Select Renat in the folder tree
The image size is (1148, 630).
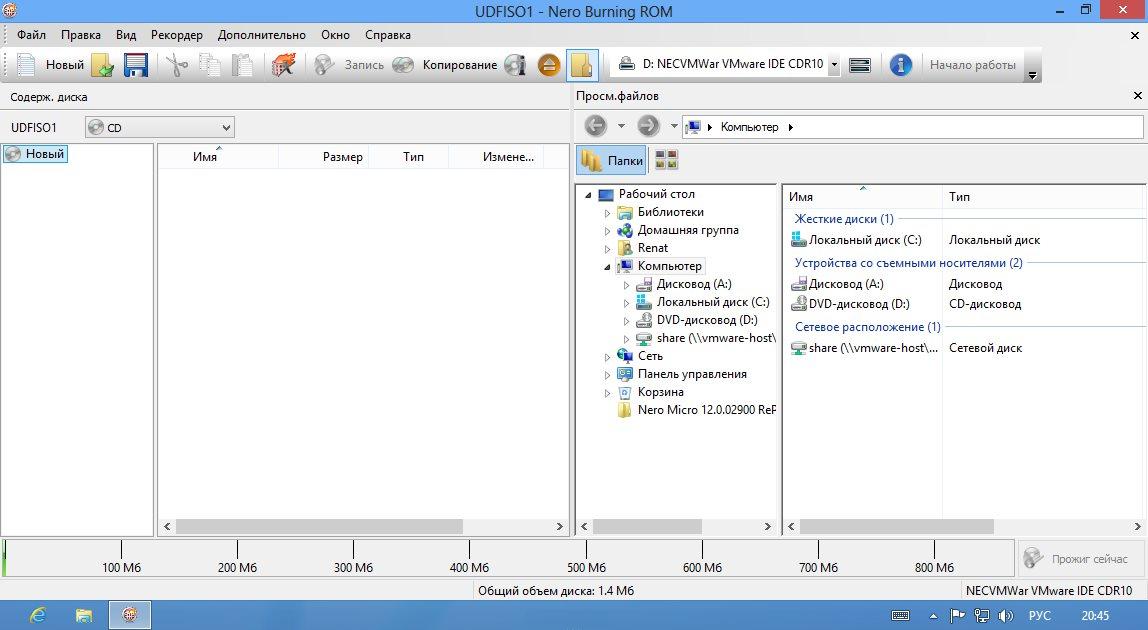coord(652,248)
